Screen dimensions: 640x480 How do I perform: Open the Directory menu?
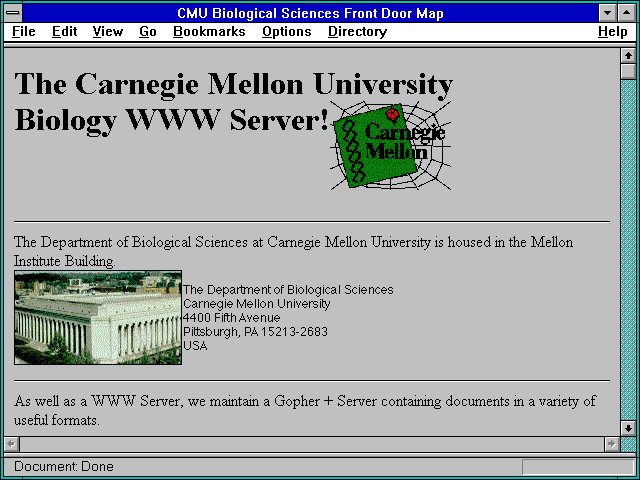click(358, 31)
